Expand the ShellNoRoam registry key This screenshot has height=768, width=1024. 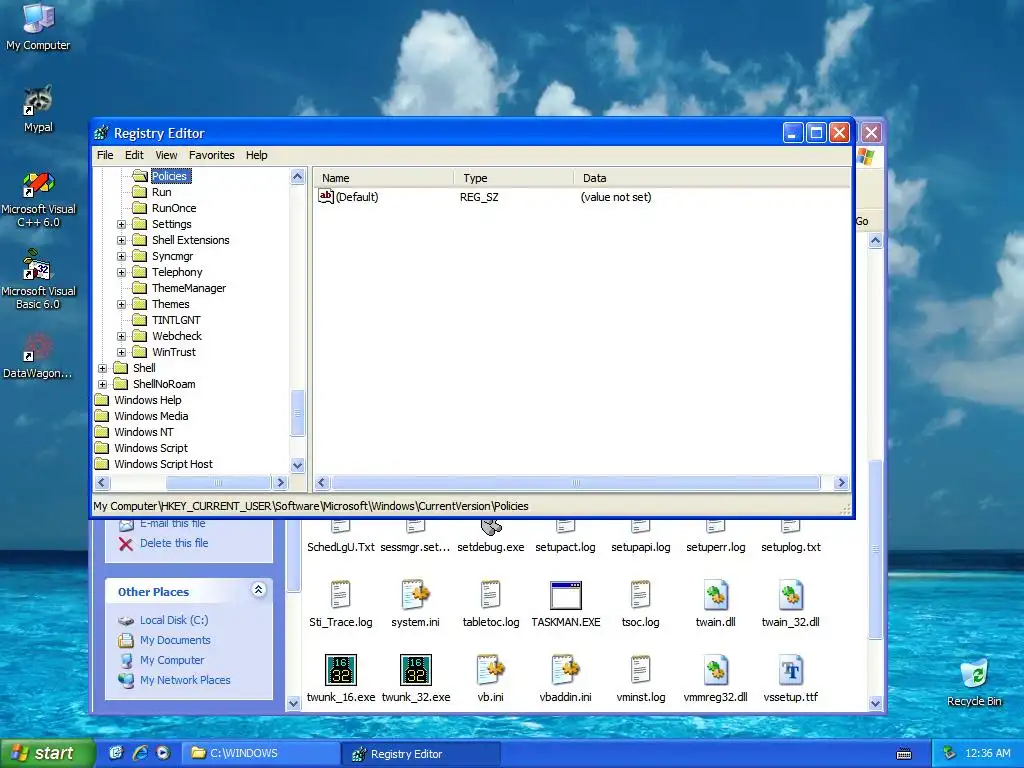(103, 384)
